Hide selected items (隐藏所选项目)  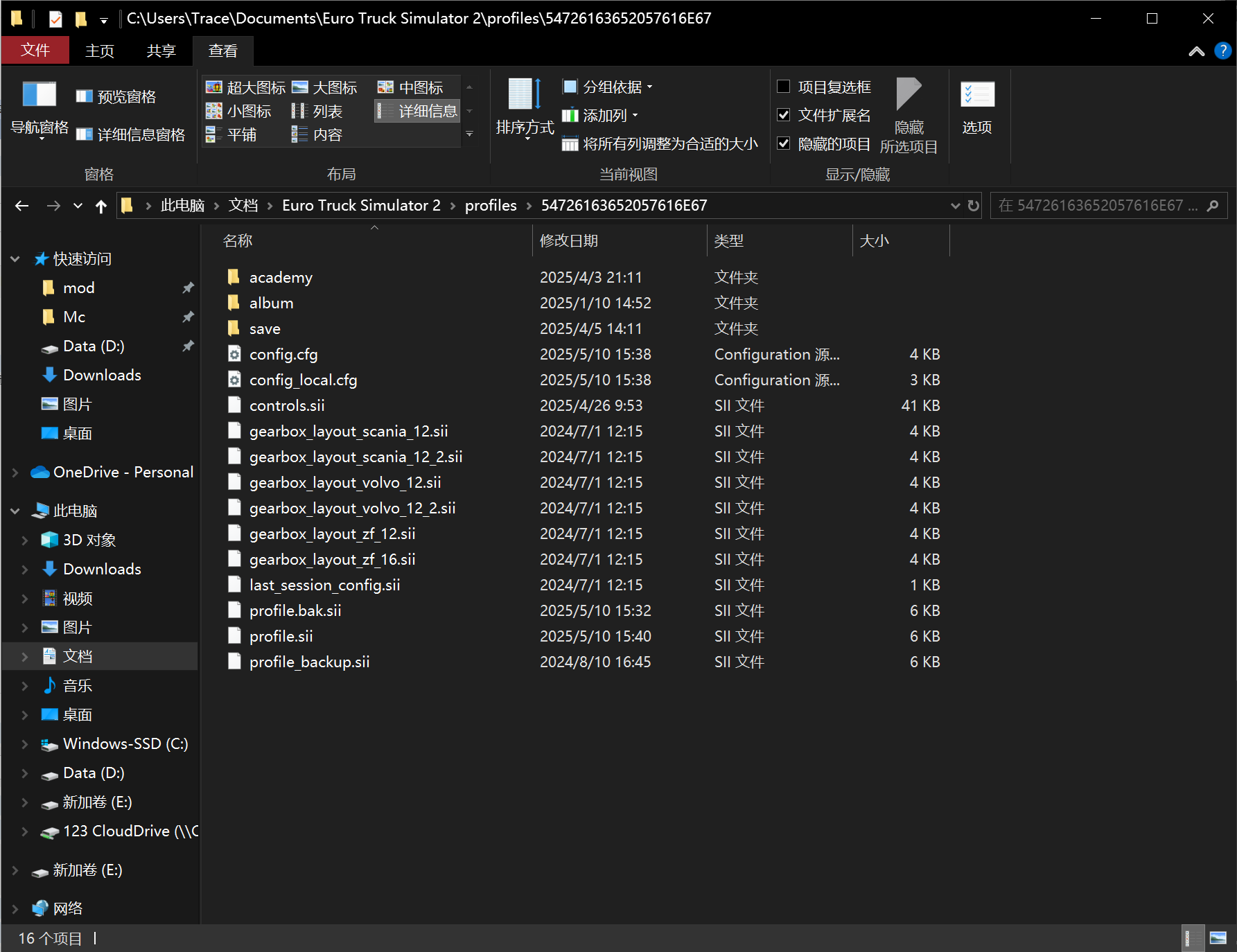pos(909,116)
